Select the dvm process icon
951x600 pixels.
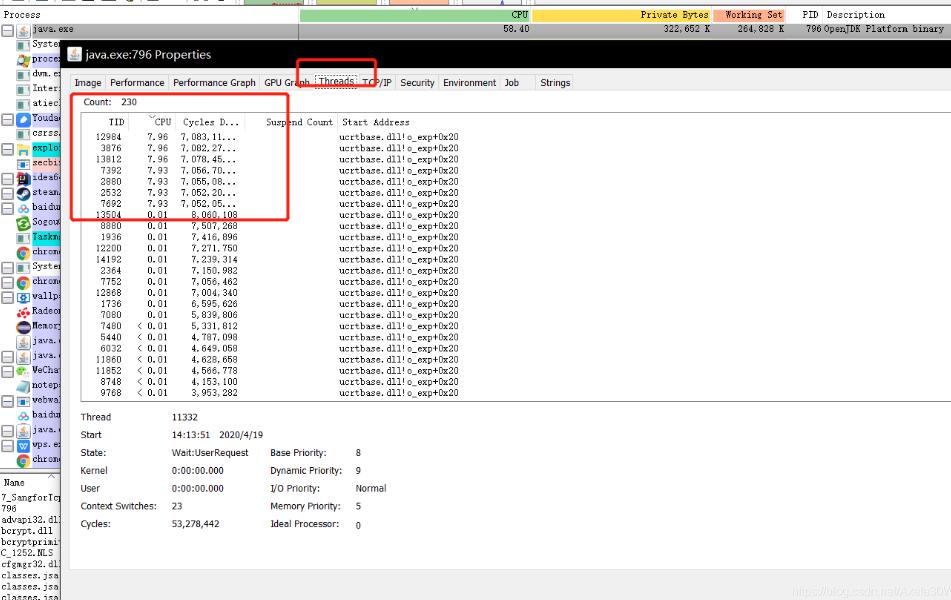coord(24,74)
